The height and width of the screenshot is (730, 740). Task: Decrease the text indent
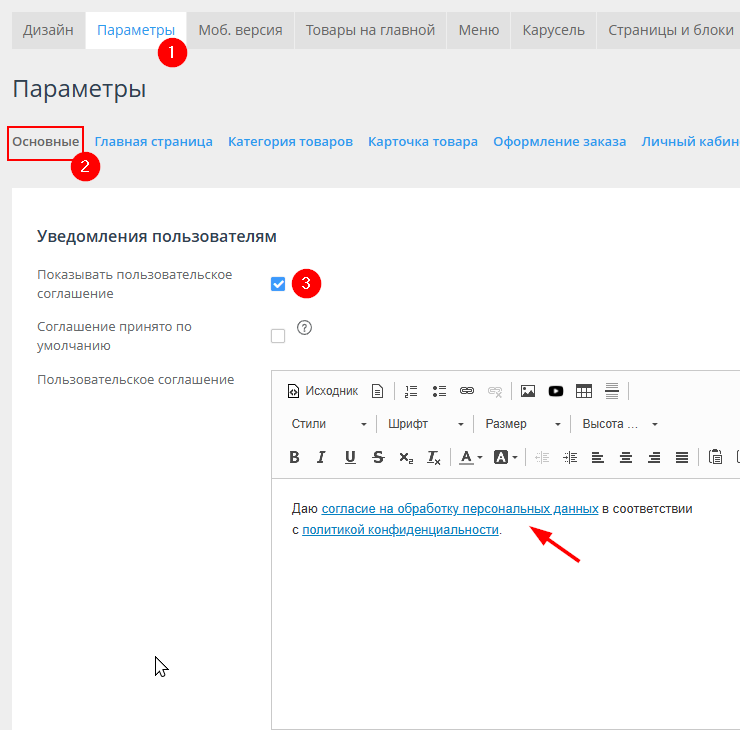click(x=542, y=457)
